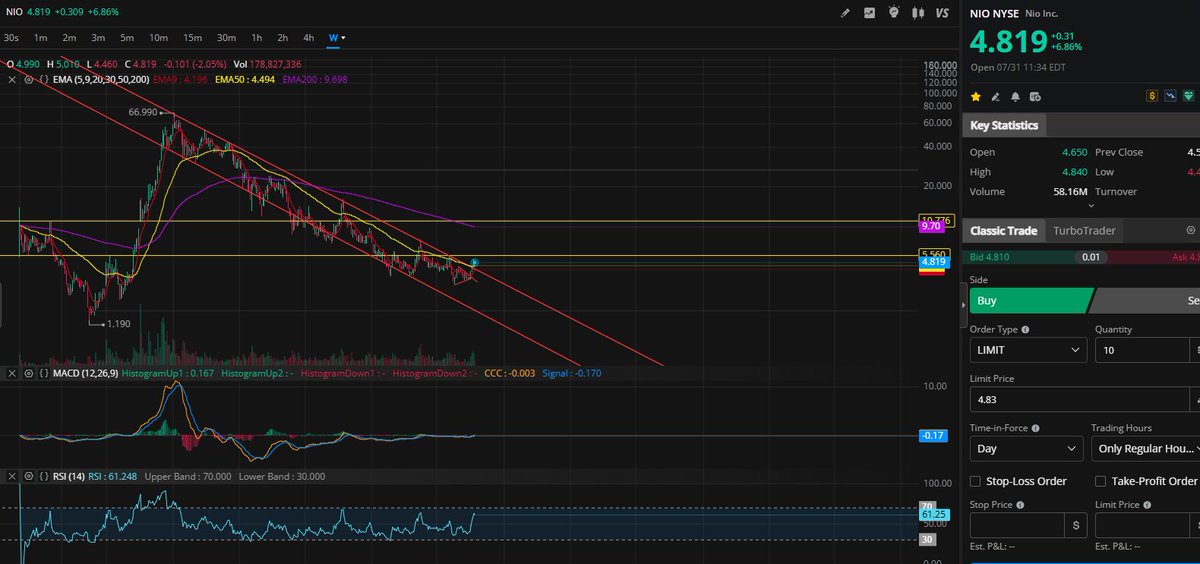Switch to the Classic Trade tab
The height and width of the screenshot is (564, 1200).
point(1003,231)
